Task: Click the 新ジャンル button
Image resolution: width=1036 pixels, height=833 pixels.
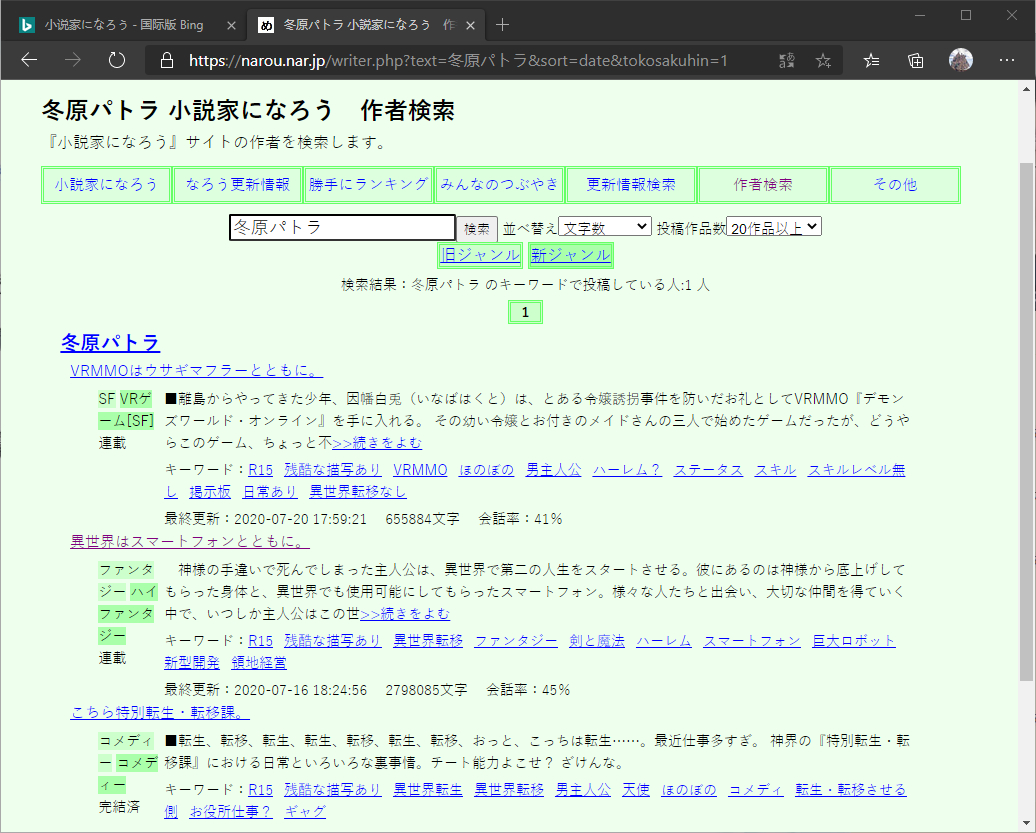Action: (571, 255)
